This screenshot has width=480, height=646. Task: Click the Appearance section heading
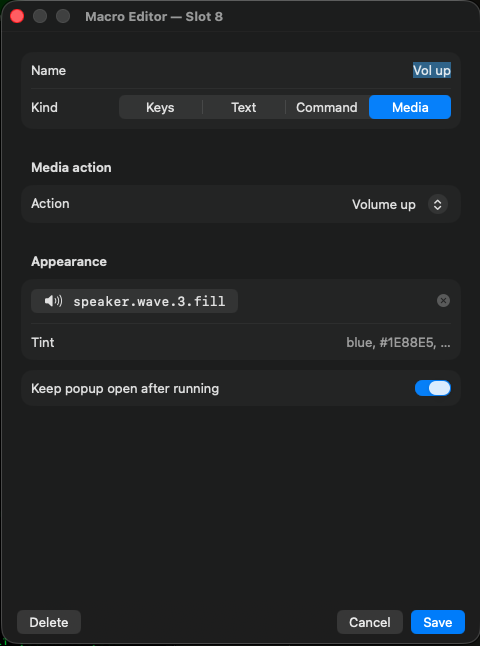click(x=69, y=262)
